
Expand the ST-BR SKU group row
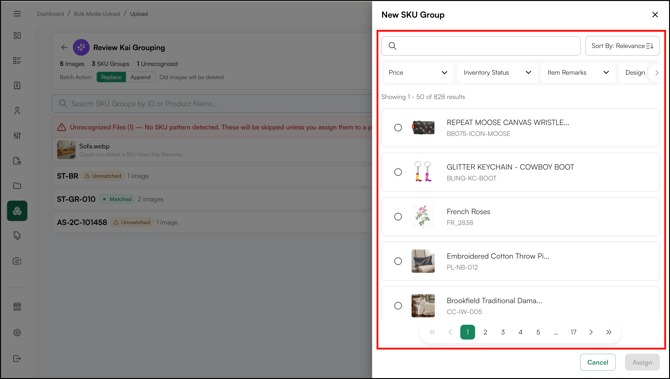(x=212, y=176)
